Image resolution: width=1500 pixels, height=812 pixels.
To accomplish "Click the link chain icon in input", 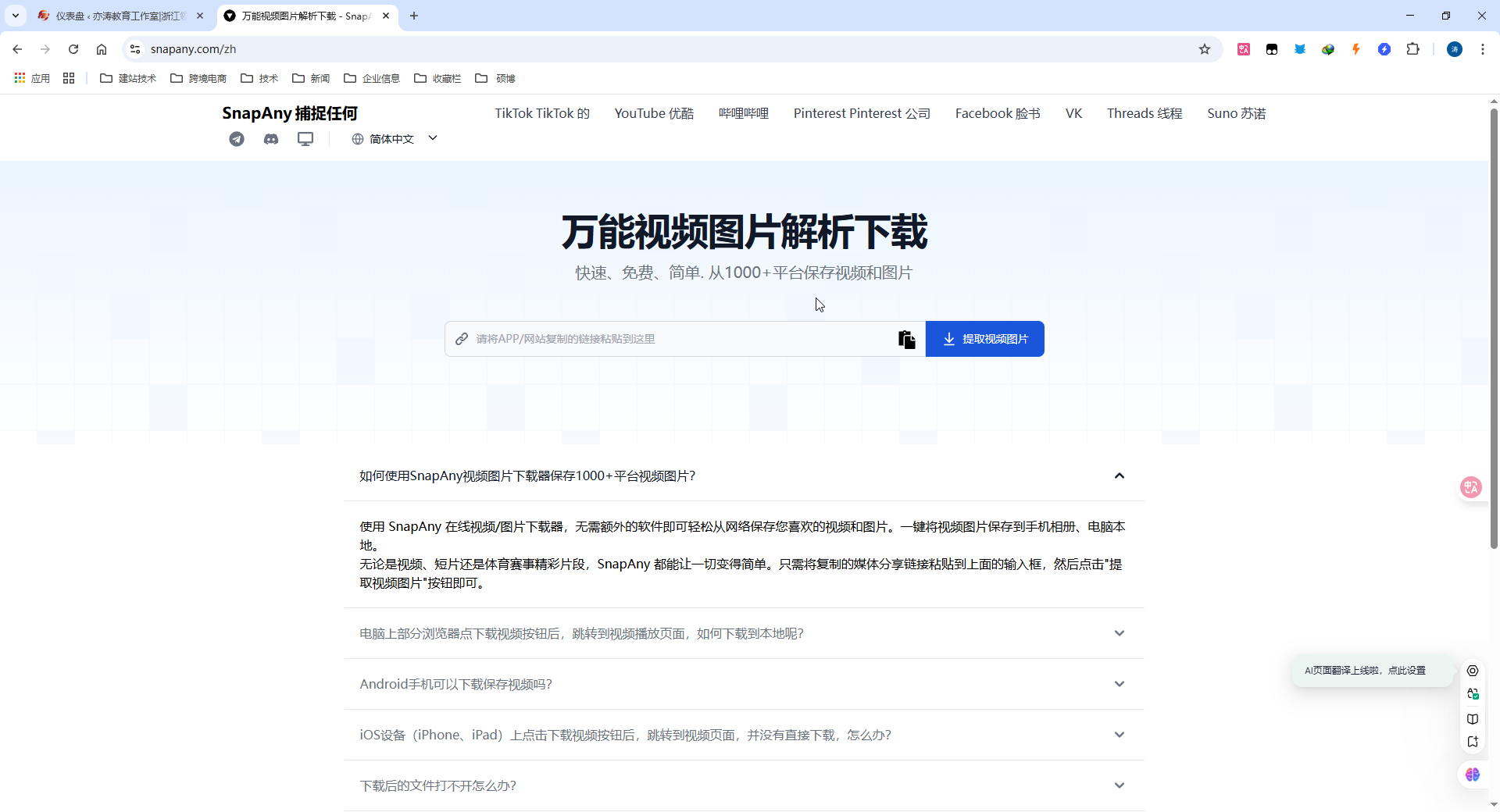I will coord(462,339).
